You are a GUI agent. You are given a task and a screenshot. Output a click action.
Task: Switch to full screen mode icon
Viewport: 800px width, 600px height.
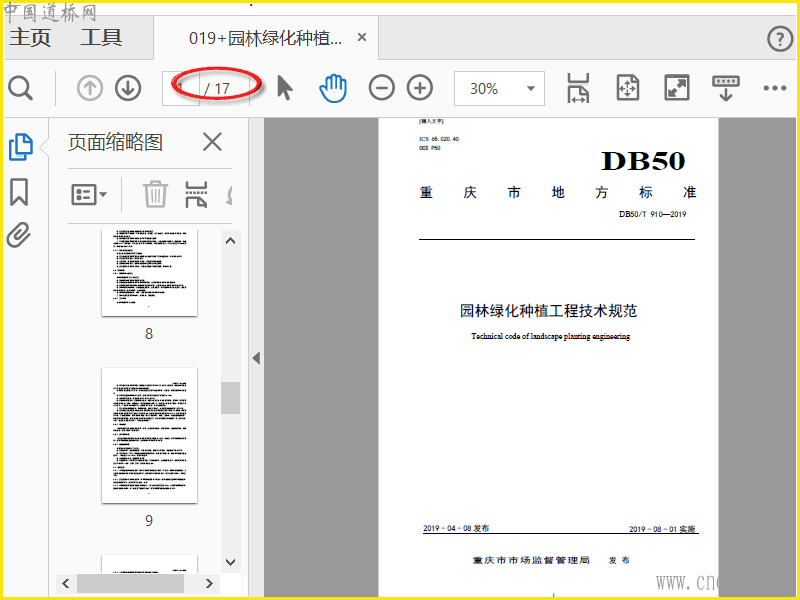(x=677, y=88)
